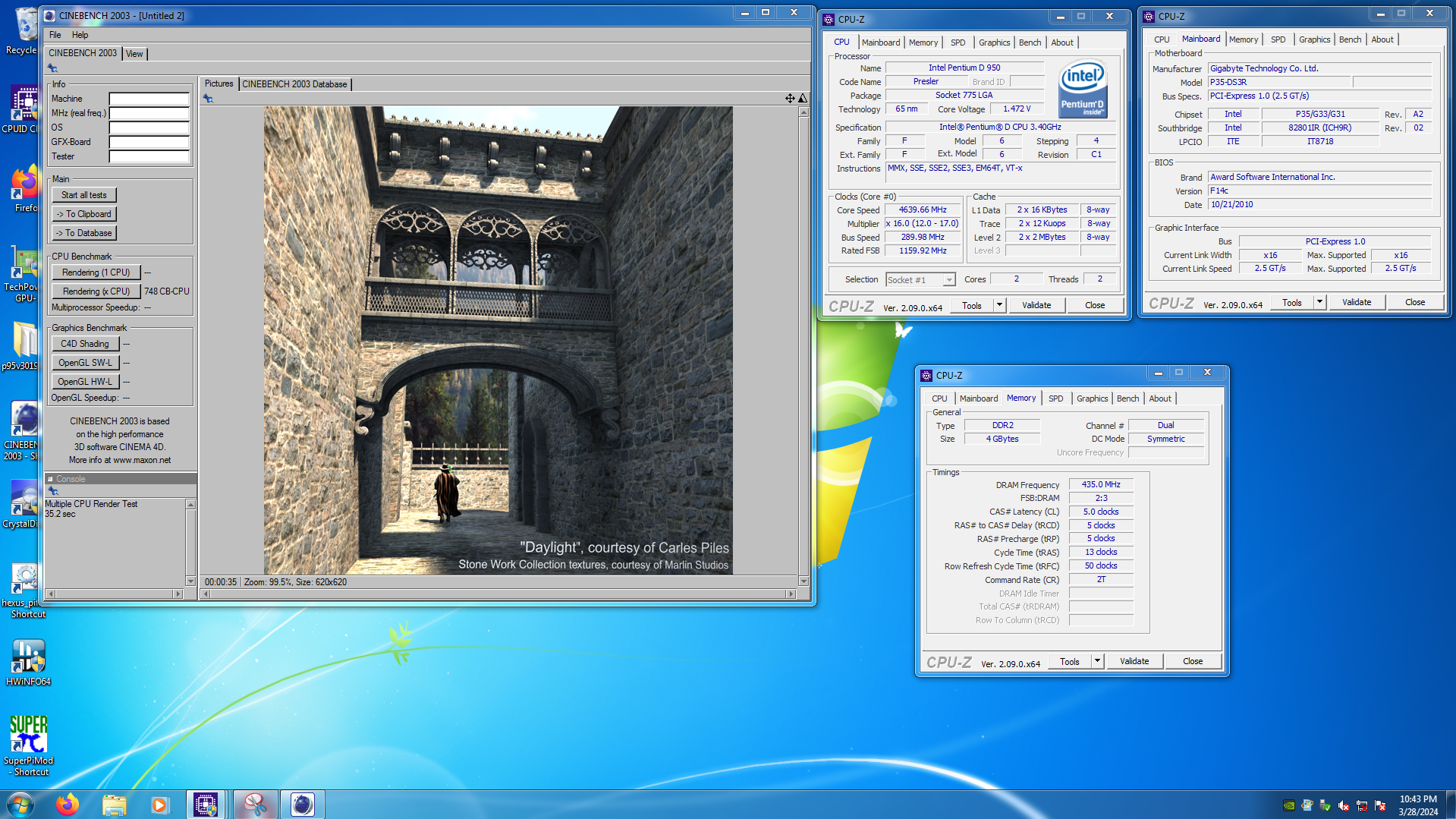
Task: Open the Recycle Bin desktop icon
Action: (x=23, y=32)
